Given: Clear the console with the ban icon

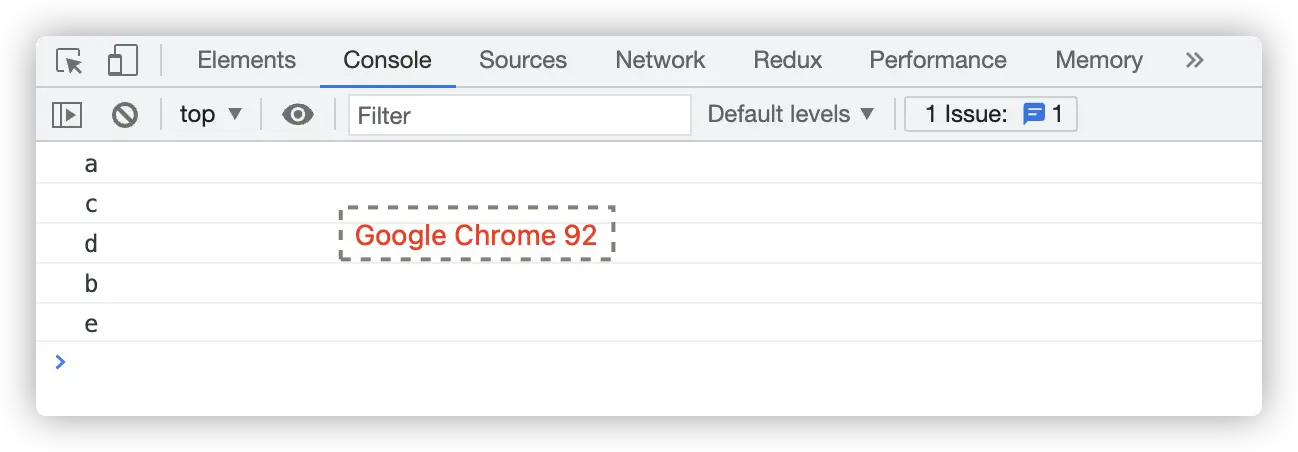Looking at the screenshot, I should pos(124,115).
